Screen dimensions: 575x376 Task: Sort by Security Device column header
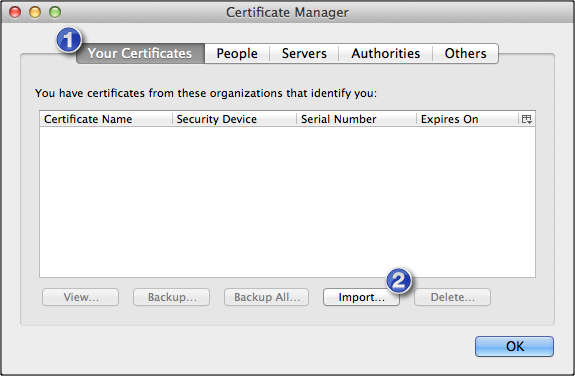point(234,119)
